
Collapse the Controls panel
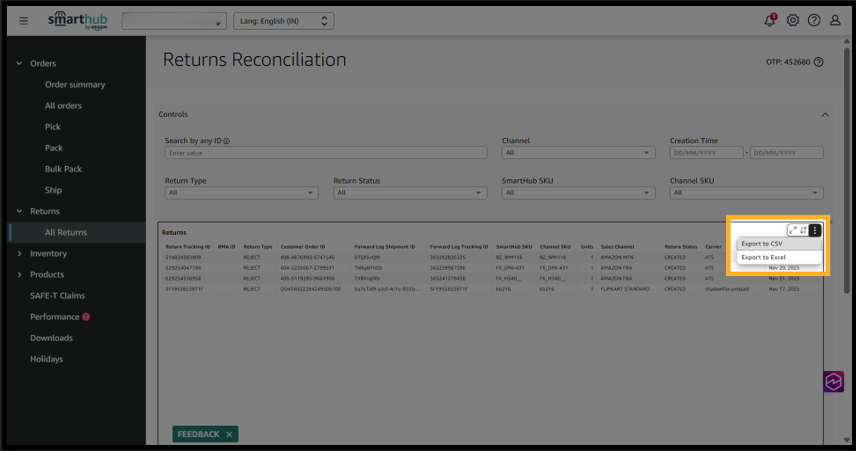pos(825,115)
